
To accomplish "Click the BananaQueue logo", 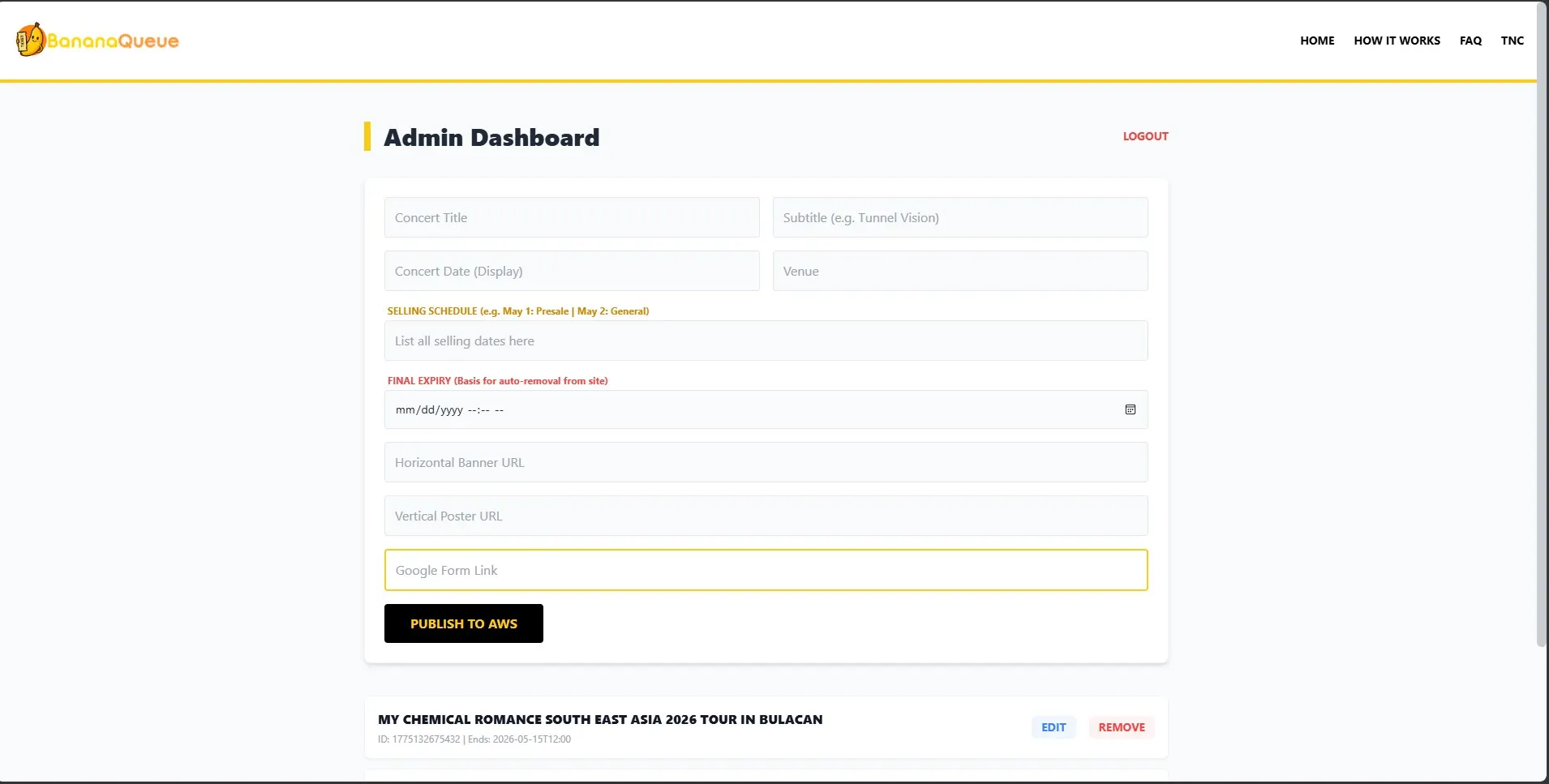I will (x=97, y=40).
